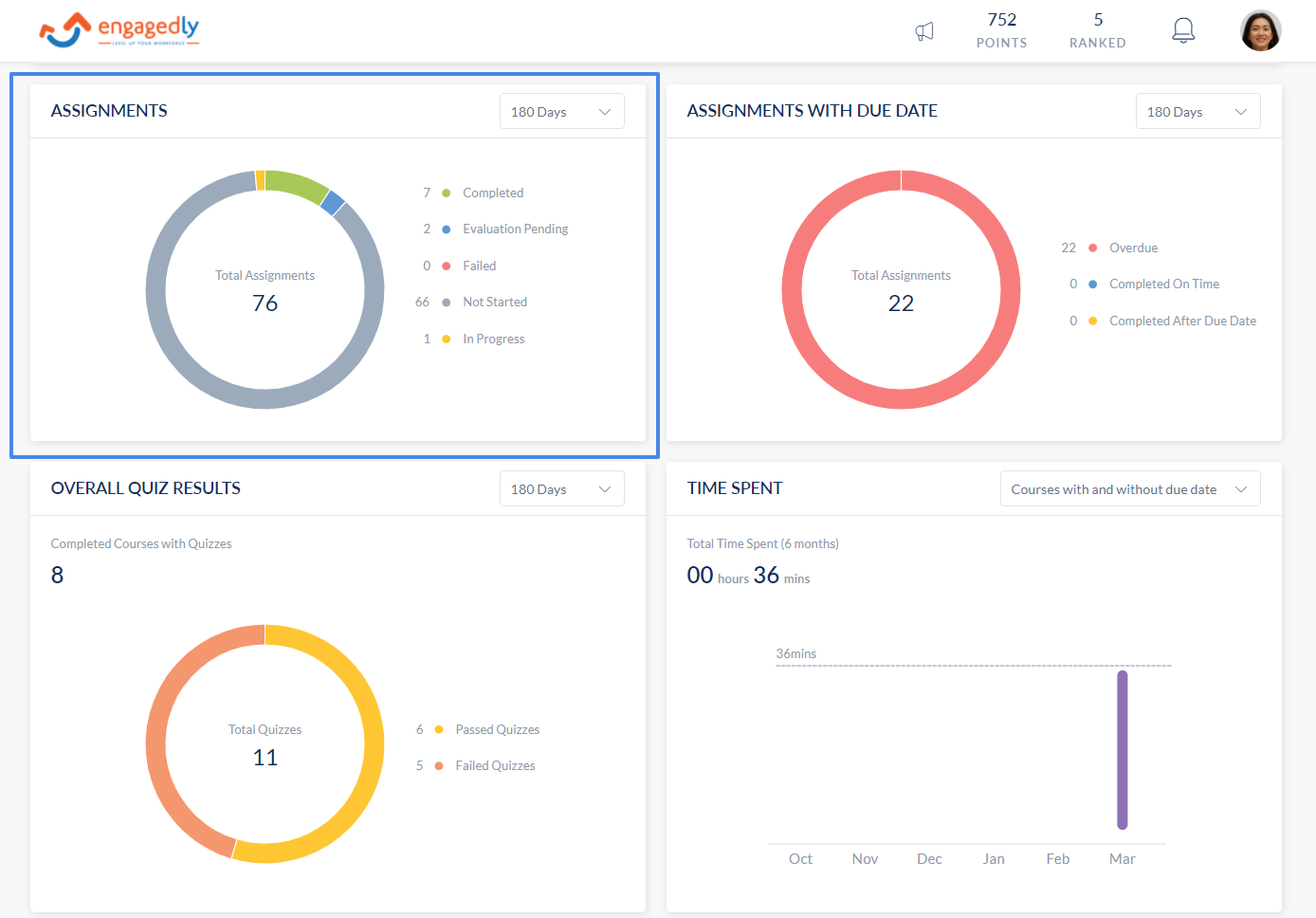Click the Completed Courses with Quizzes count 8

point(57,575)
